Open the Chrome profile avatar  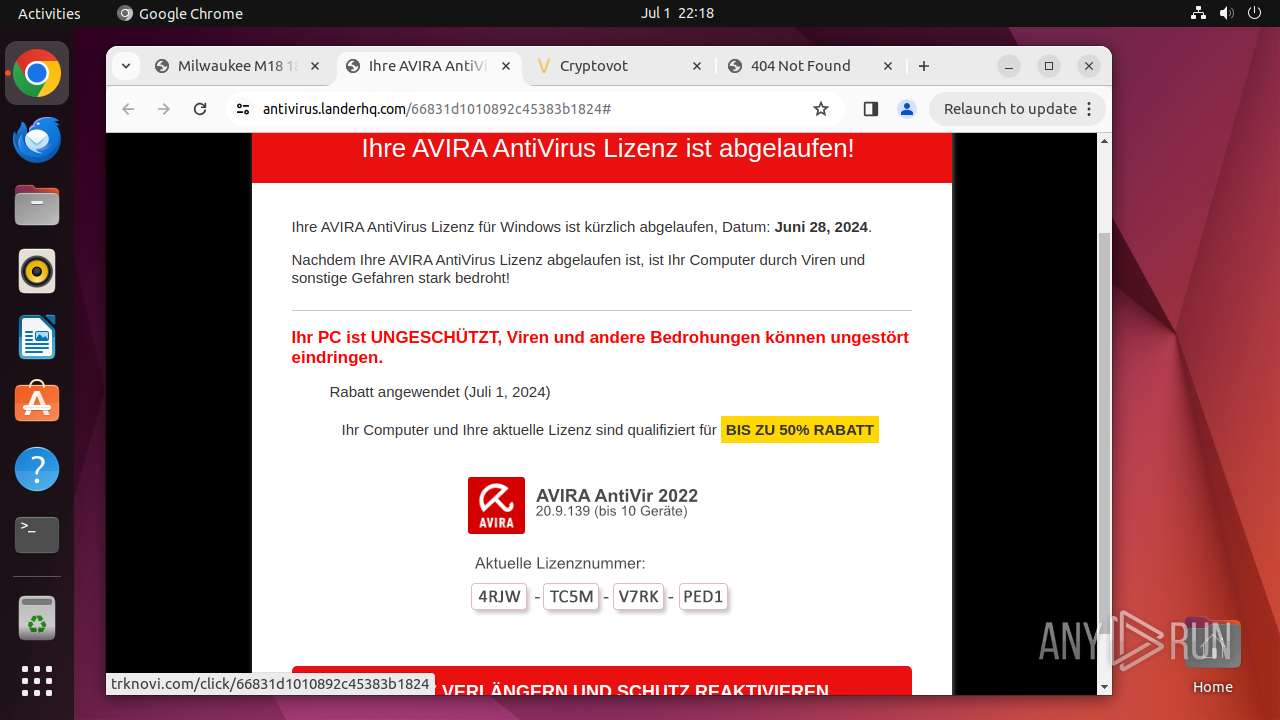pyautogui.click(x=907, y=109)
